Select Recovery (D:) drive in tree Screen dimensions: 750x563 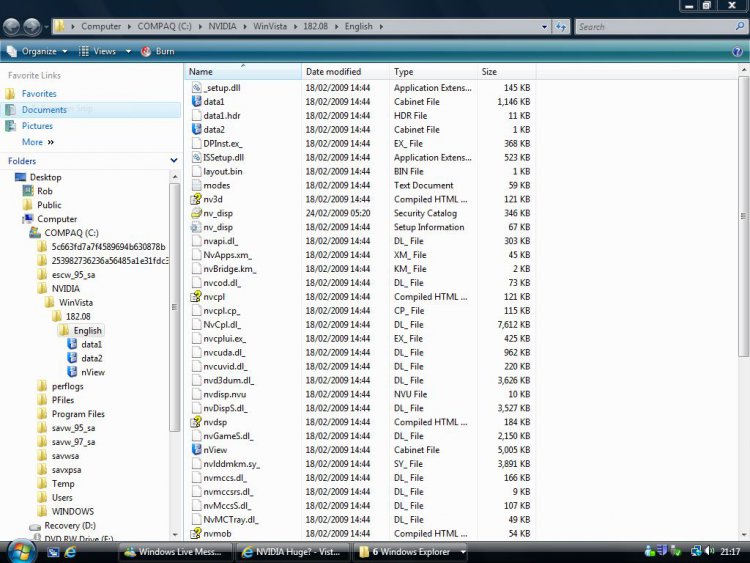tap(70, 525)
